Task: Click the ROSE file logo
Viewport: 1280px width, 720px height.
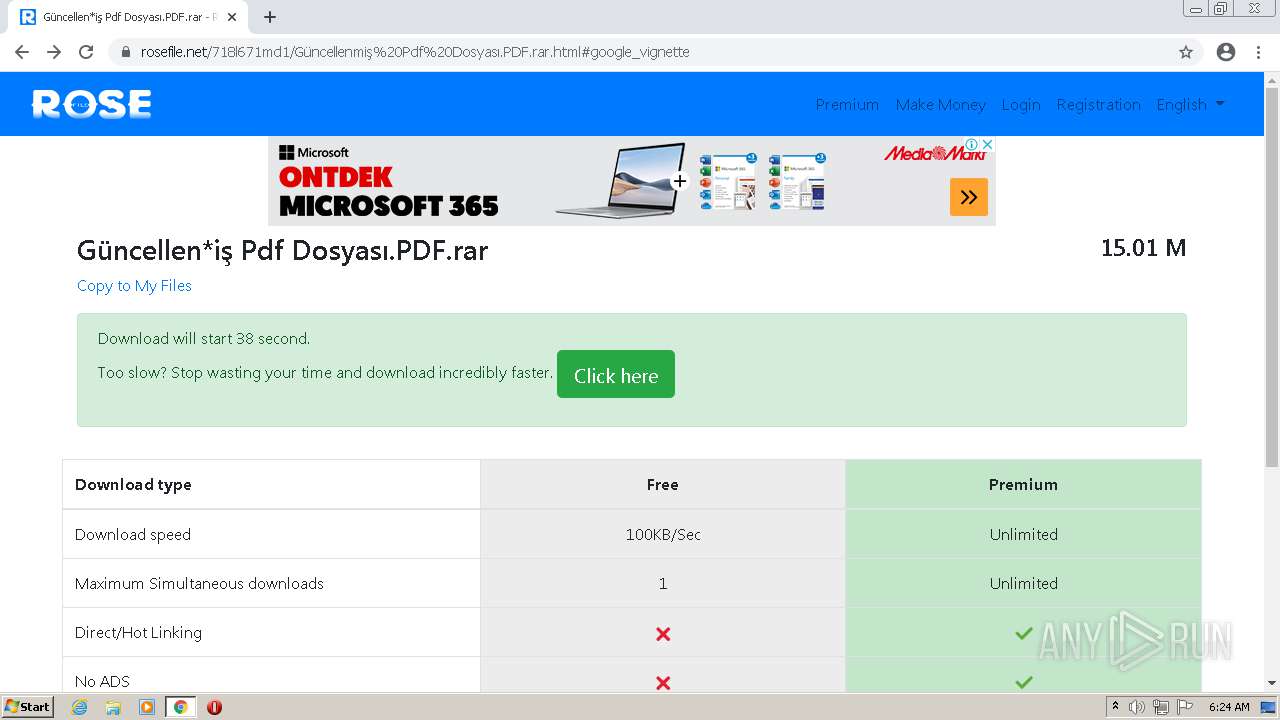Action: point(91,104)
